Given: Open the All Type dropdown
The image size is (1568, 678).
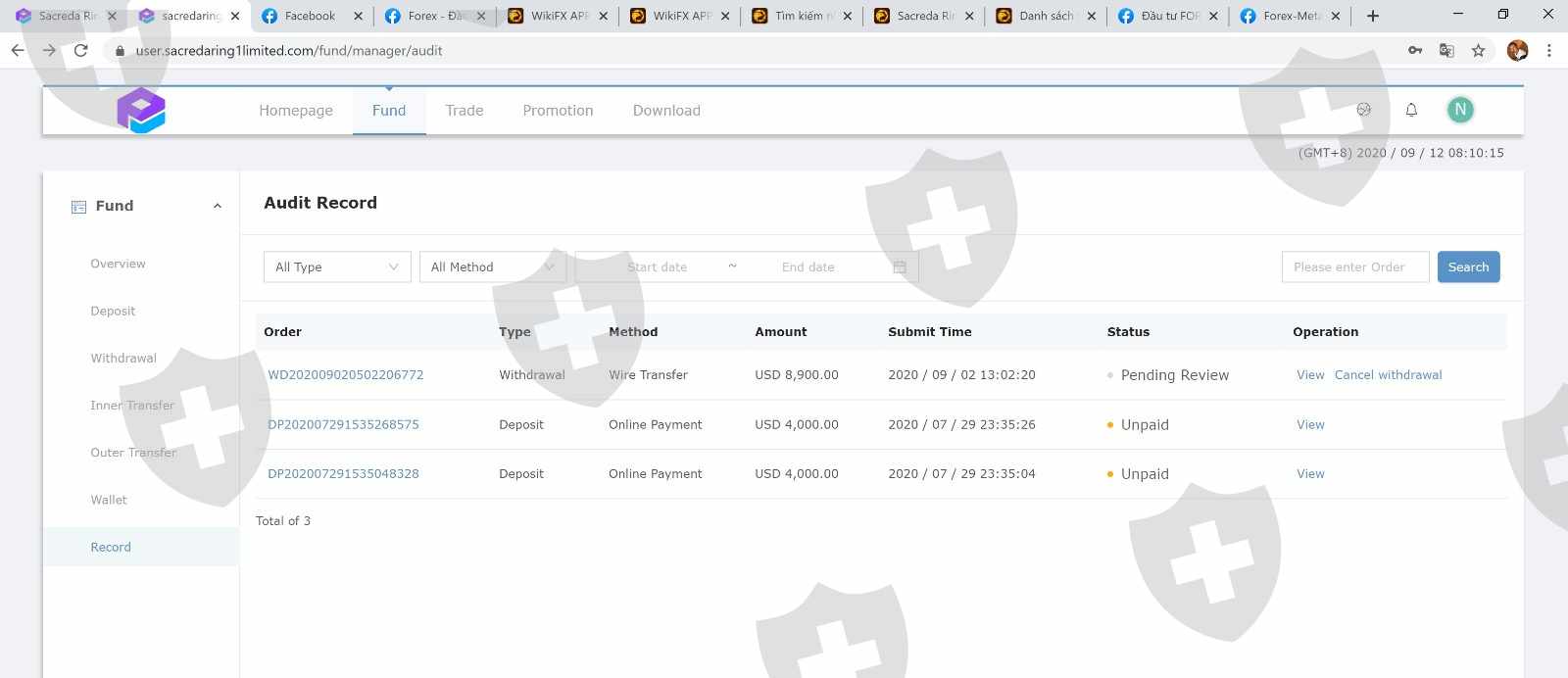Looking at the screenshot, I should 337,267.
